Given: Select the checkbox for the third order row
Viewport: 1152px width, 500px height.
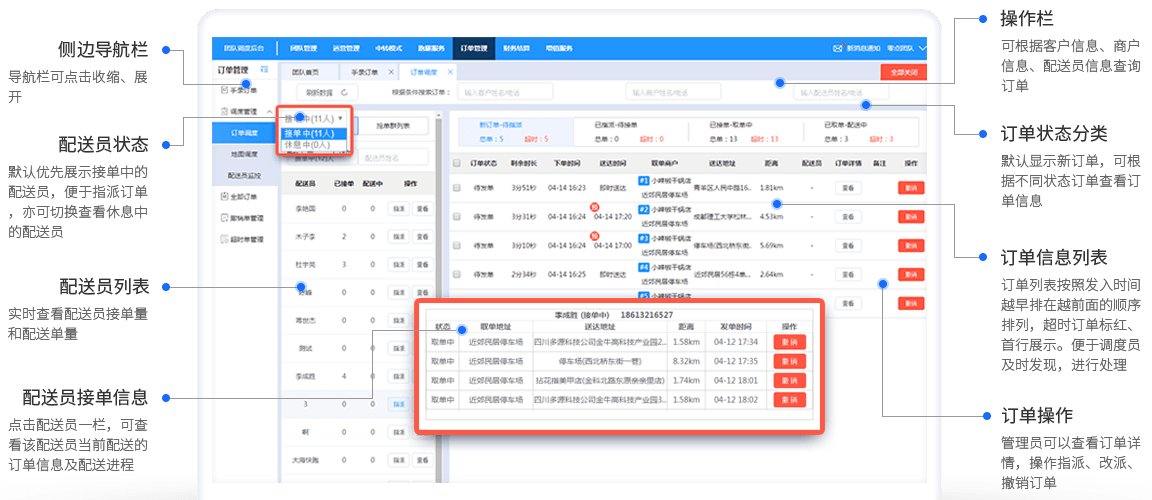Looking at the screenshot, I should click(x=457, y=245).
